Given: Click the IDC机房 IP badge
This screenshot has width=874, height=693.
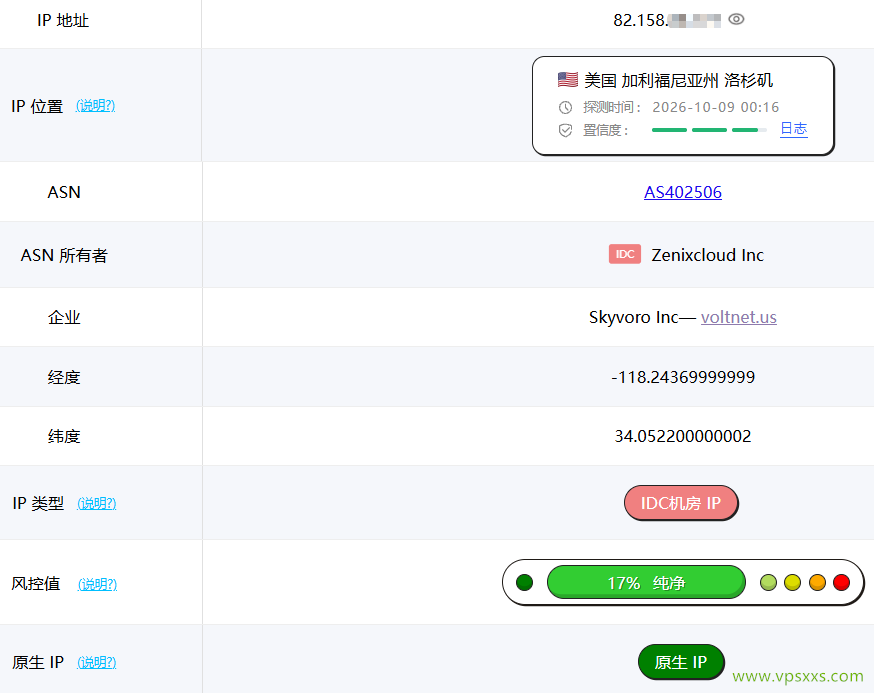Looking at the screenshot, I should [x=681, y=503].
